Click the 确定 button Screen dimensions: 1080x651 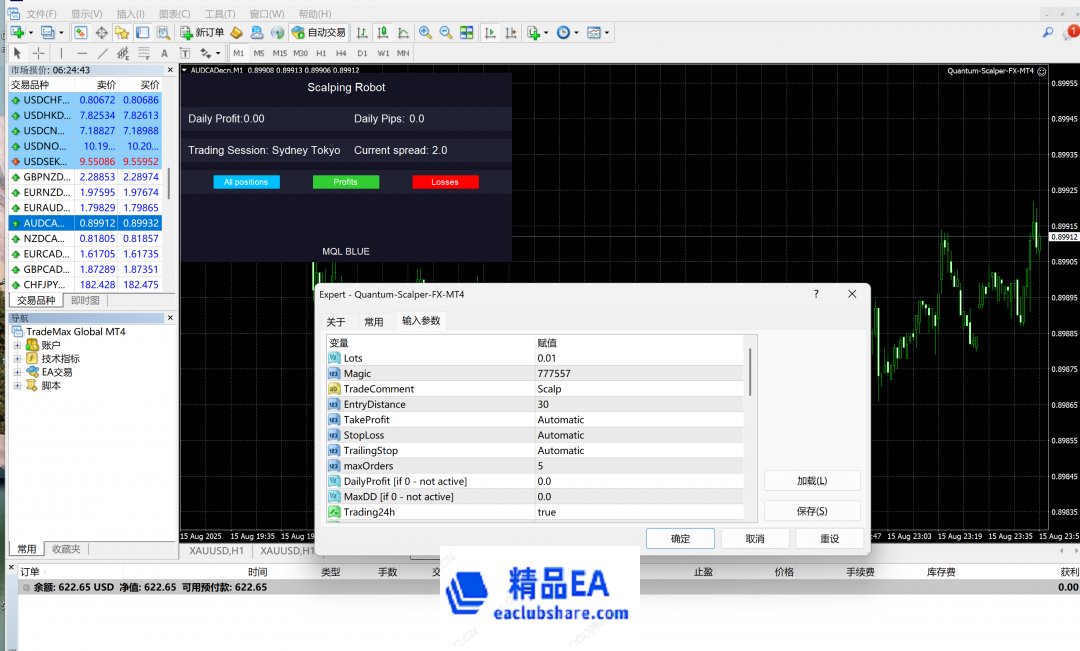pos(680,539)
